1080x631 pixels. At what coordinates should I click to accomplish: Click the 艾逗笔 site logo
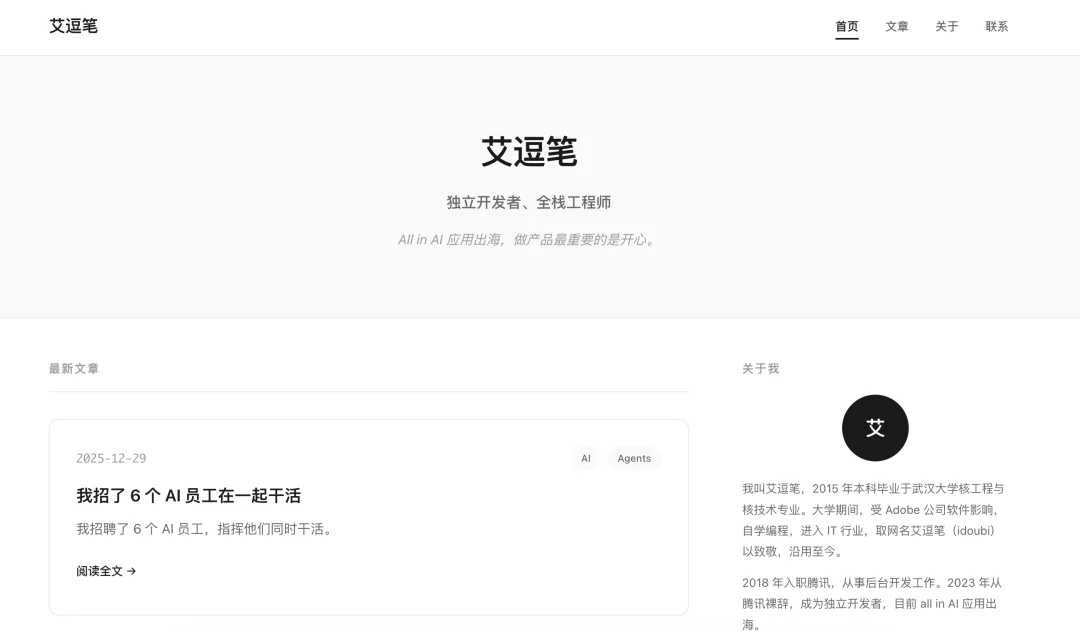point(74,27)
